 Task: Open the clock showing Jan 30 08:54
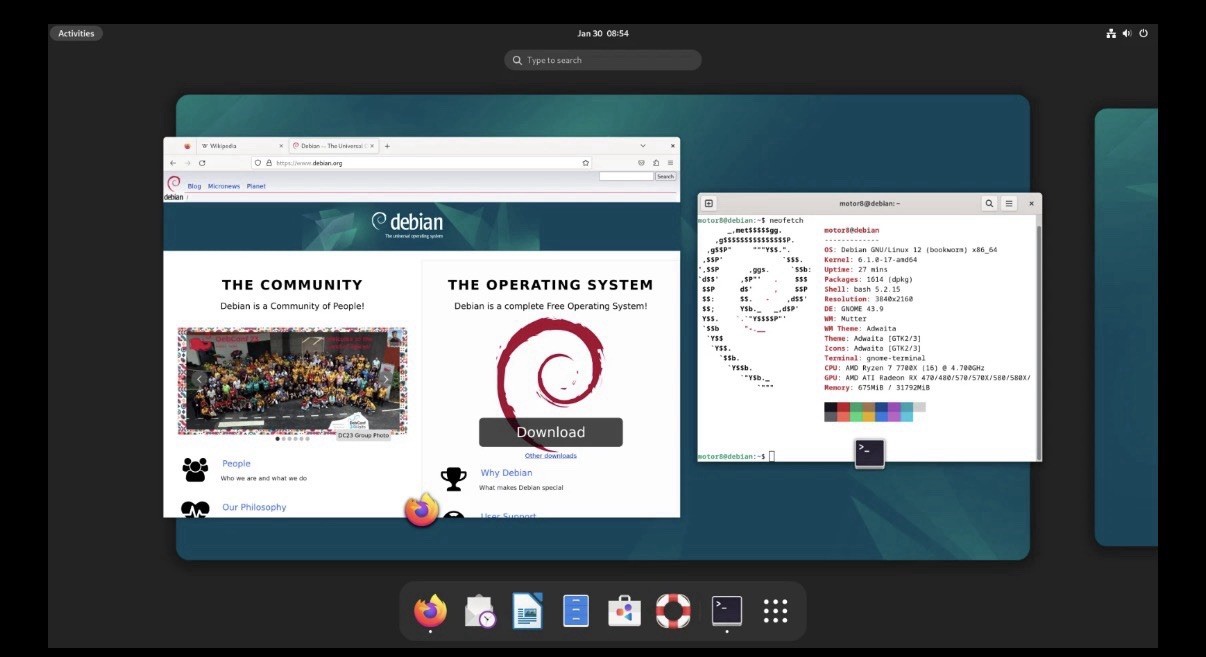coord(603,33)
